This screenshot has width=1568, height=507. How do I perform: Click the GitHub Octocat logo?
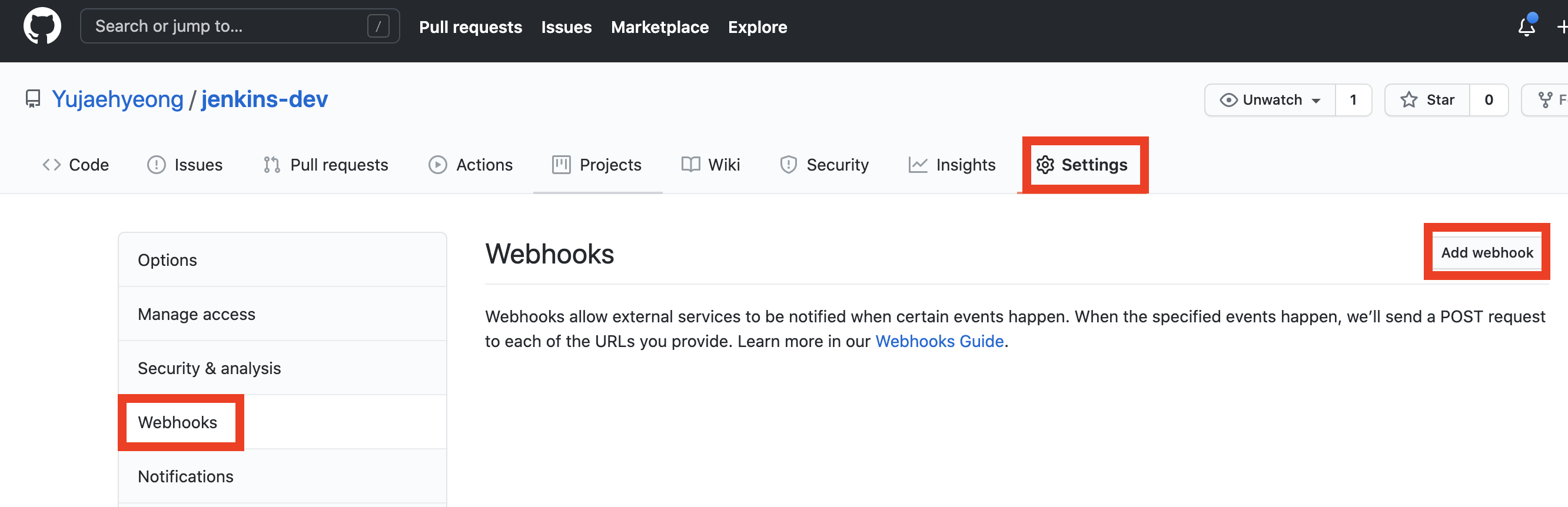[42, 26]
